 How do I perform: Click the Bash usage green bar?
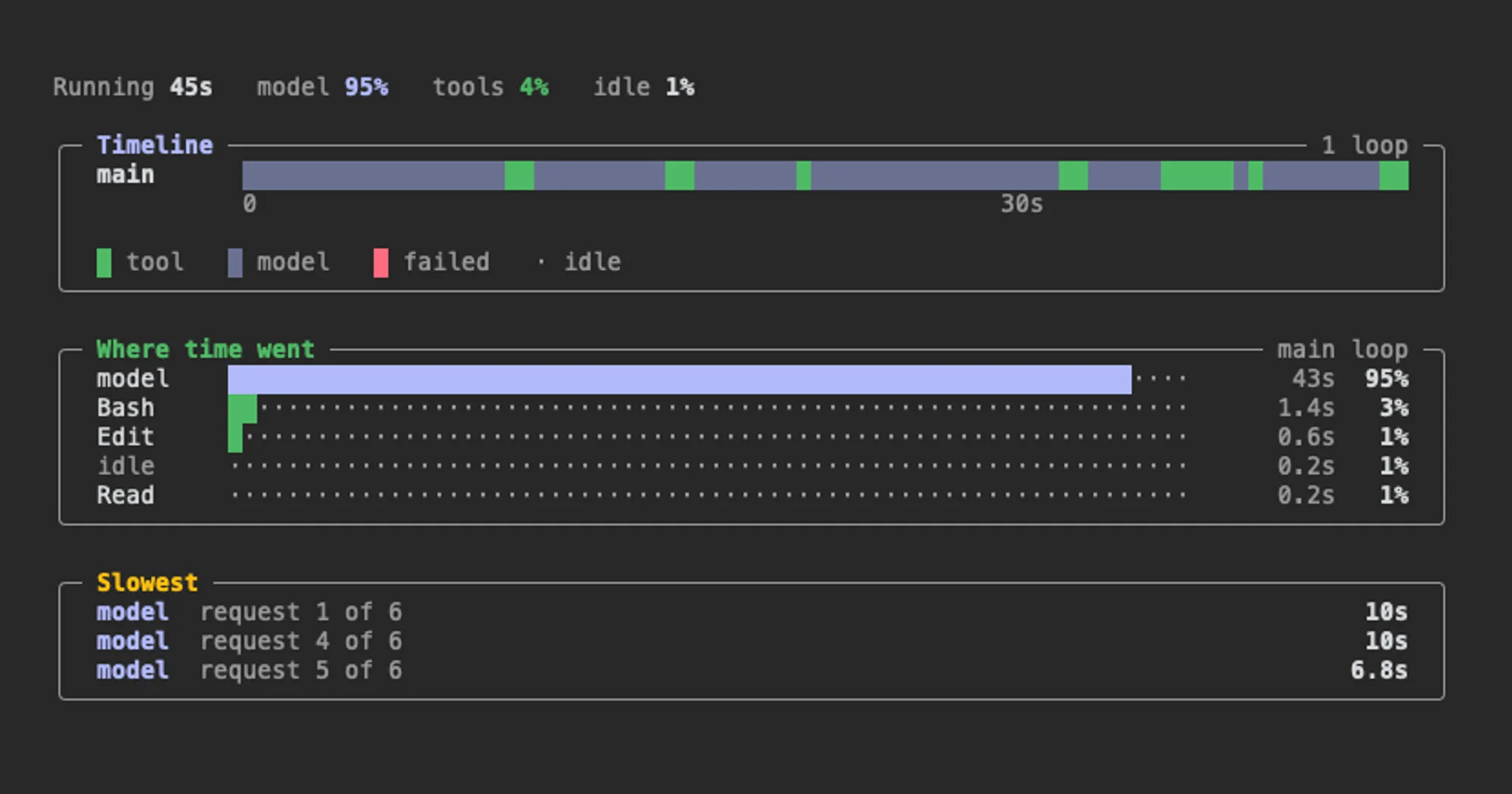click(x=243, y=408)
